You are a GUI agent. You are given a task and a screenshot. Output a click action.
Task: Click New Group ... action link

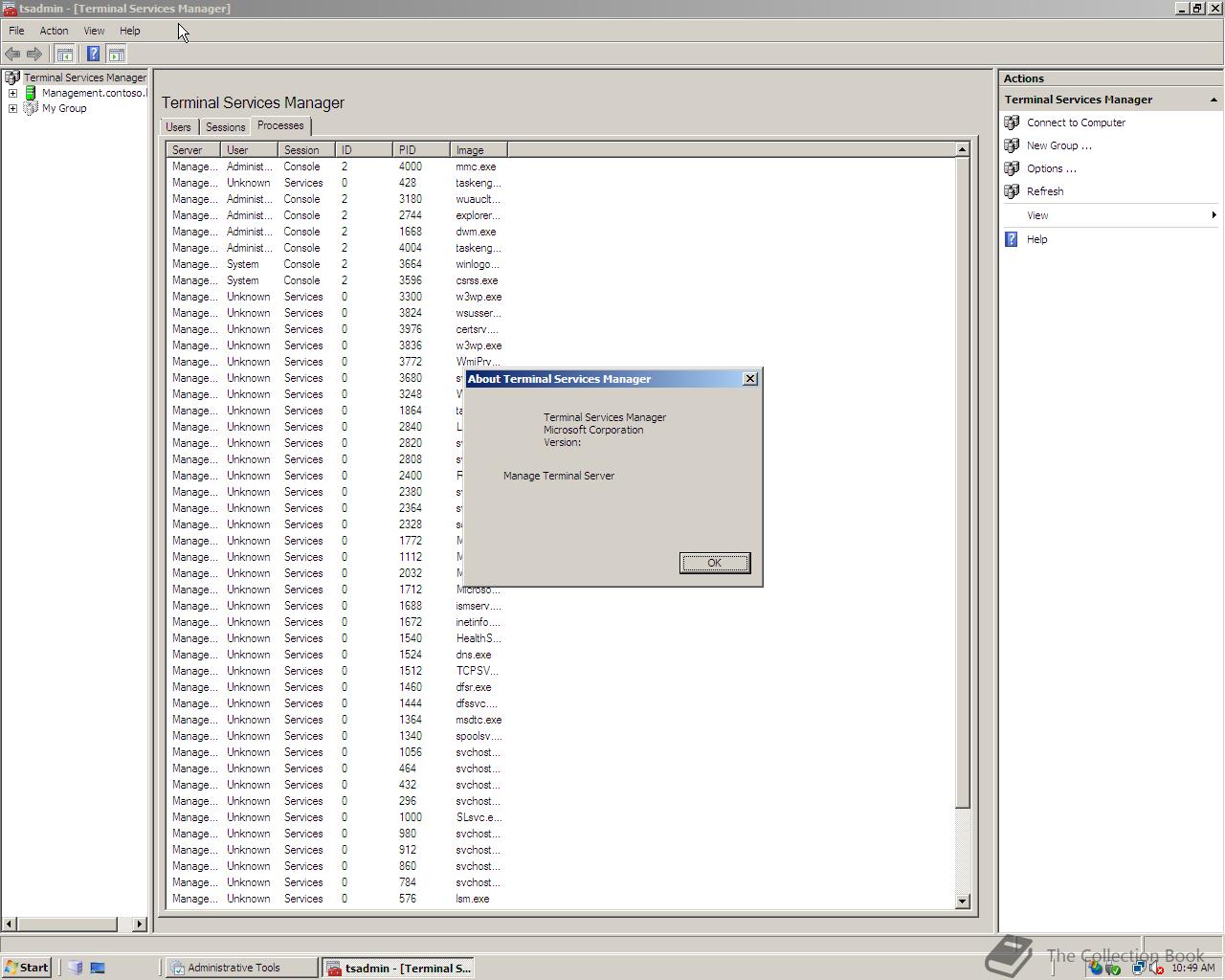coord(1058,145)
